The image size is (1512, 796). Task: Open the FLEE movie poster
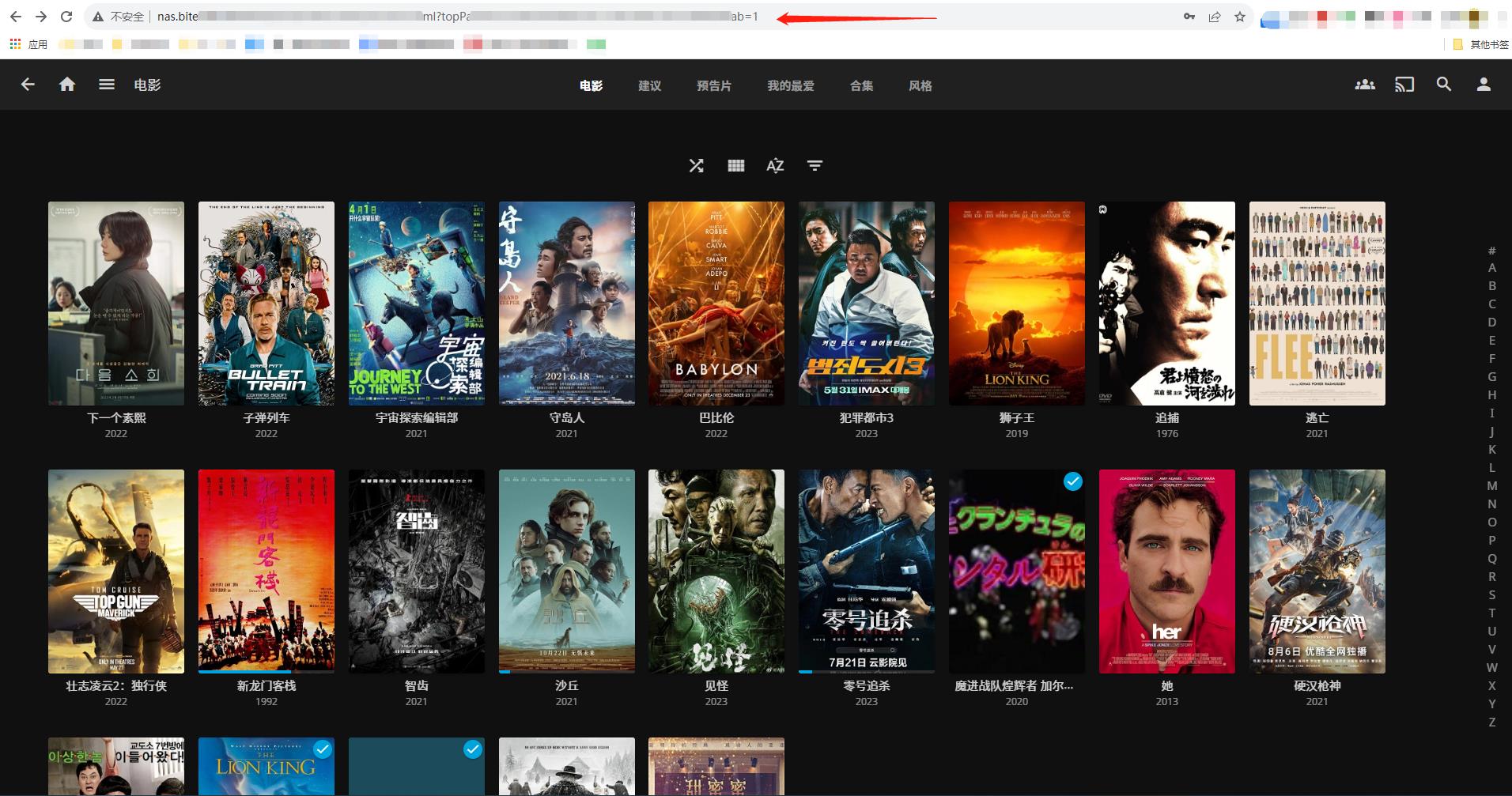(1317, 304)
